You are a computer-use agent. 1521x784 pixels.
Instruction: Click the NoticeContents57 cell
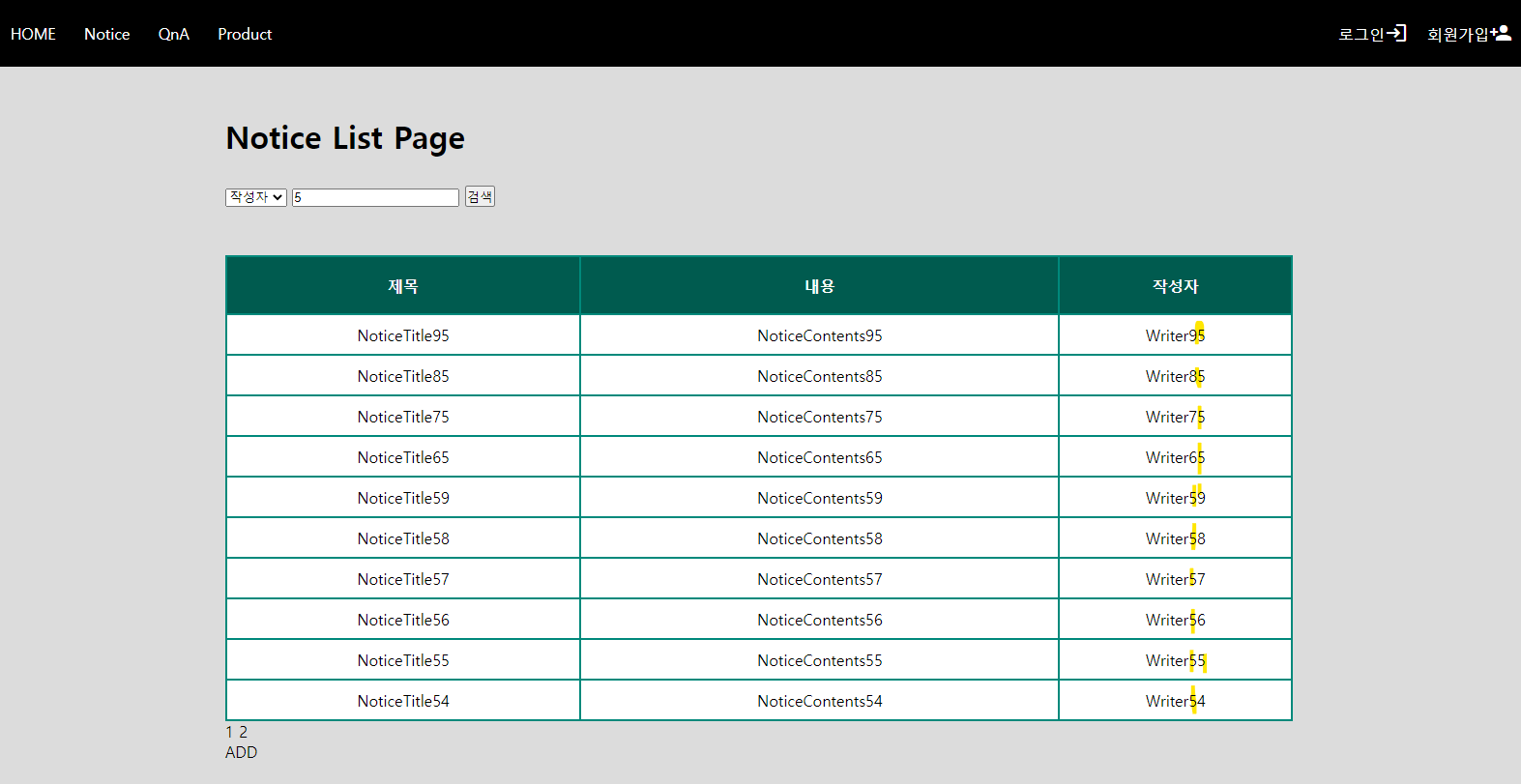820,579
